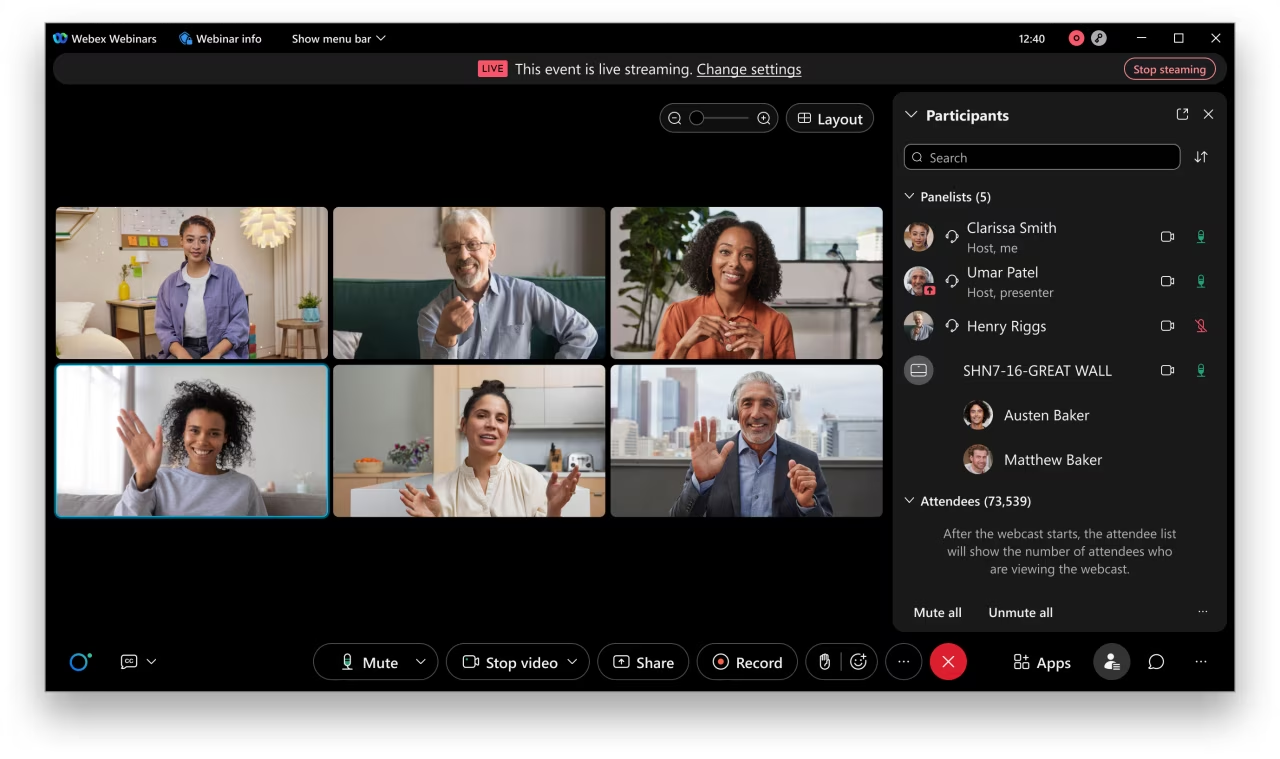The image size is (1280, 759).
Task: Close the Participants panel
Action: 1208,114
